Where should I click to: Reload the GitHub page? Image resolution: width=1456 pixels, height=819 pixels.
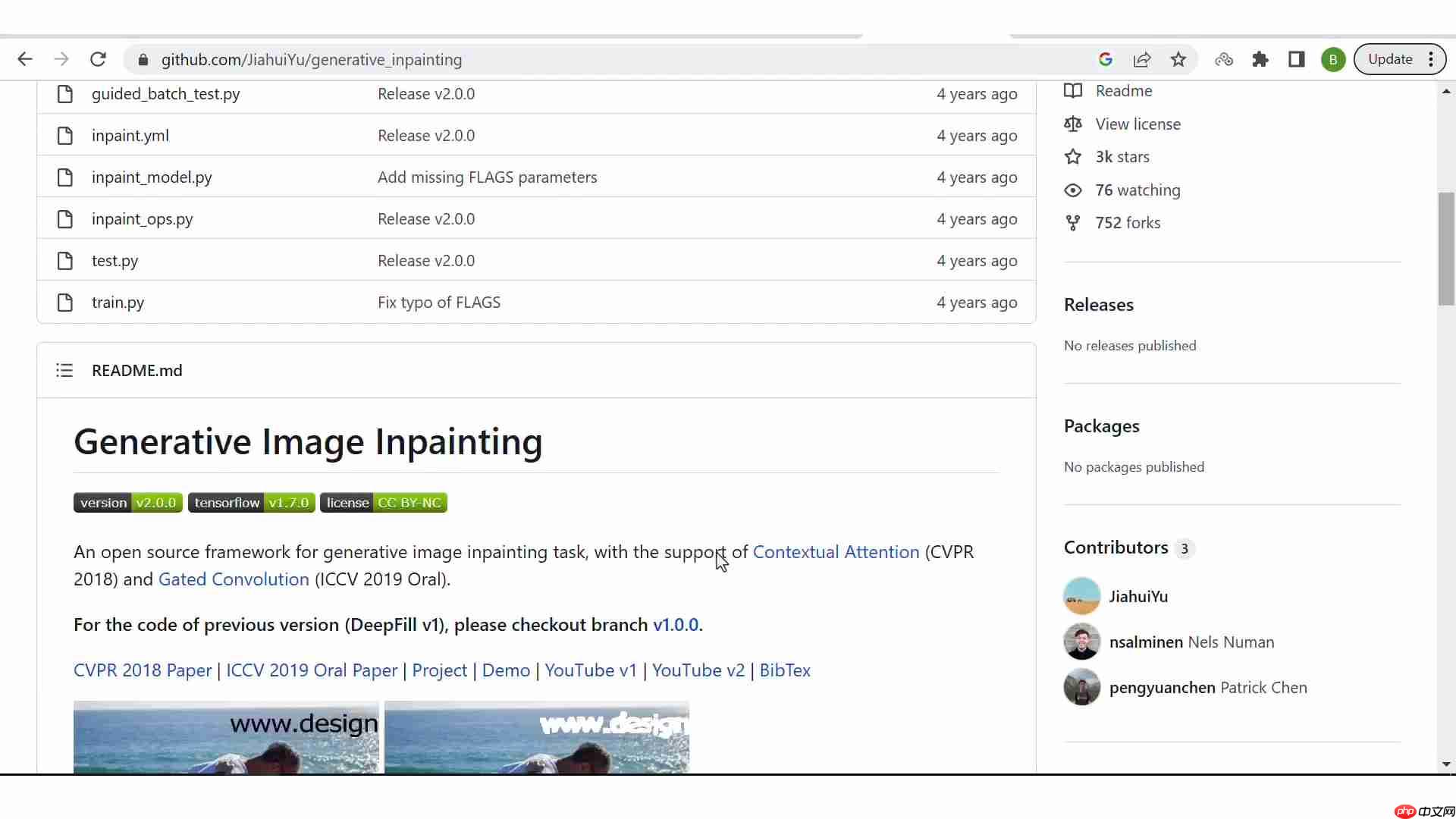[x=98, y=59]
